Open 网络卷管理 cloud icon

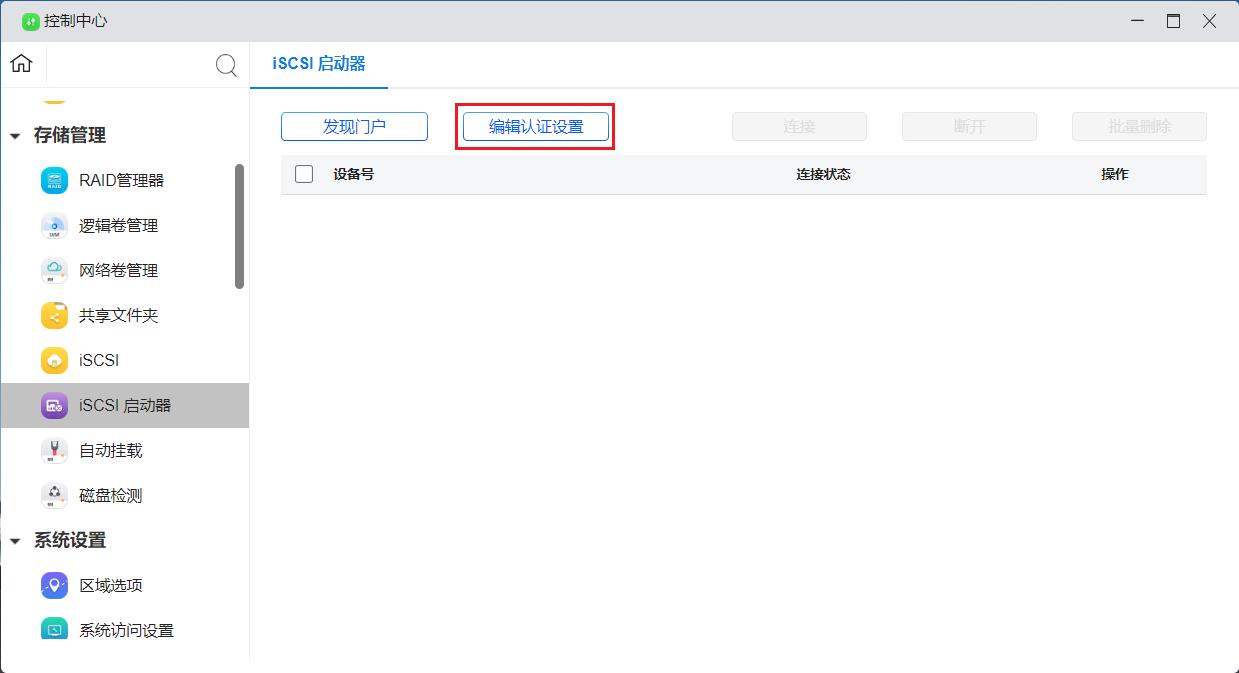pyautogui.click(x=54, y=271)
